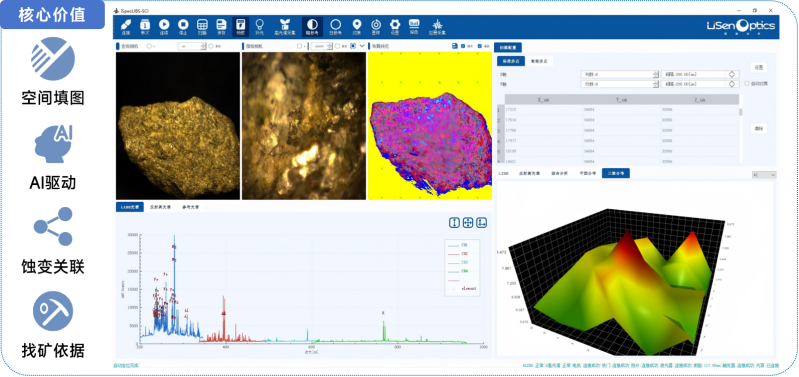Toggle the fill light bulb icon
This screenshot has width=799, height=377.
point(259,24)
